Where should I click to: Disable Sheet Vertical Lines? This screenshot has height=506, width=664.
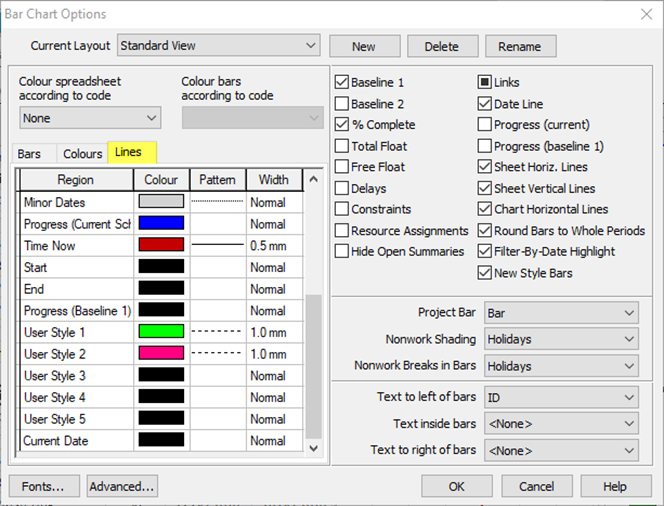pos(484,188)
